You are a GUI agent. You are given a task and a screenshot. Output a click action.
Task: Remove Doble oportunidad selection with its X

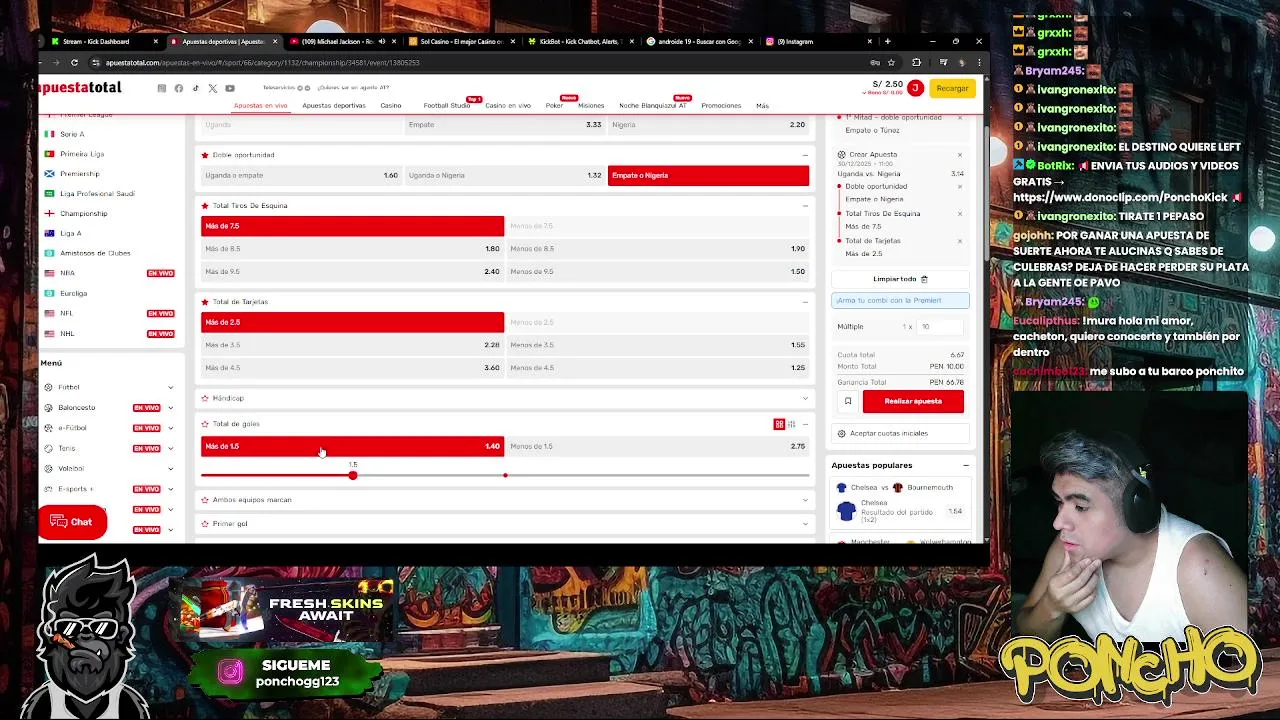[960, 186]
